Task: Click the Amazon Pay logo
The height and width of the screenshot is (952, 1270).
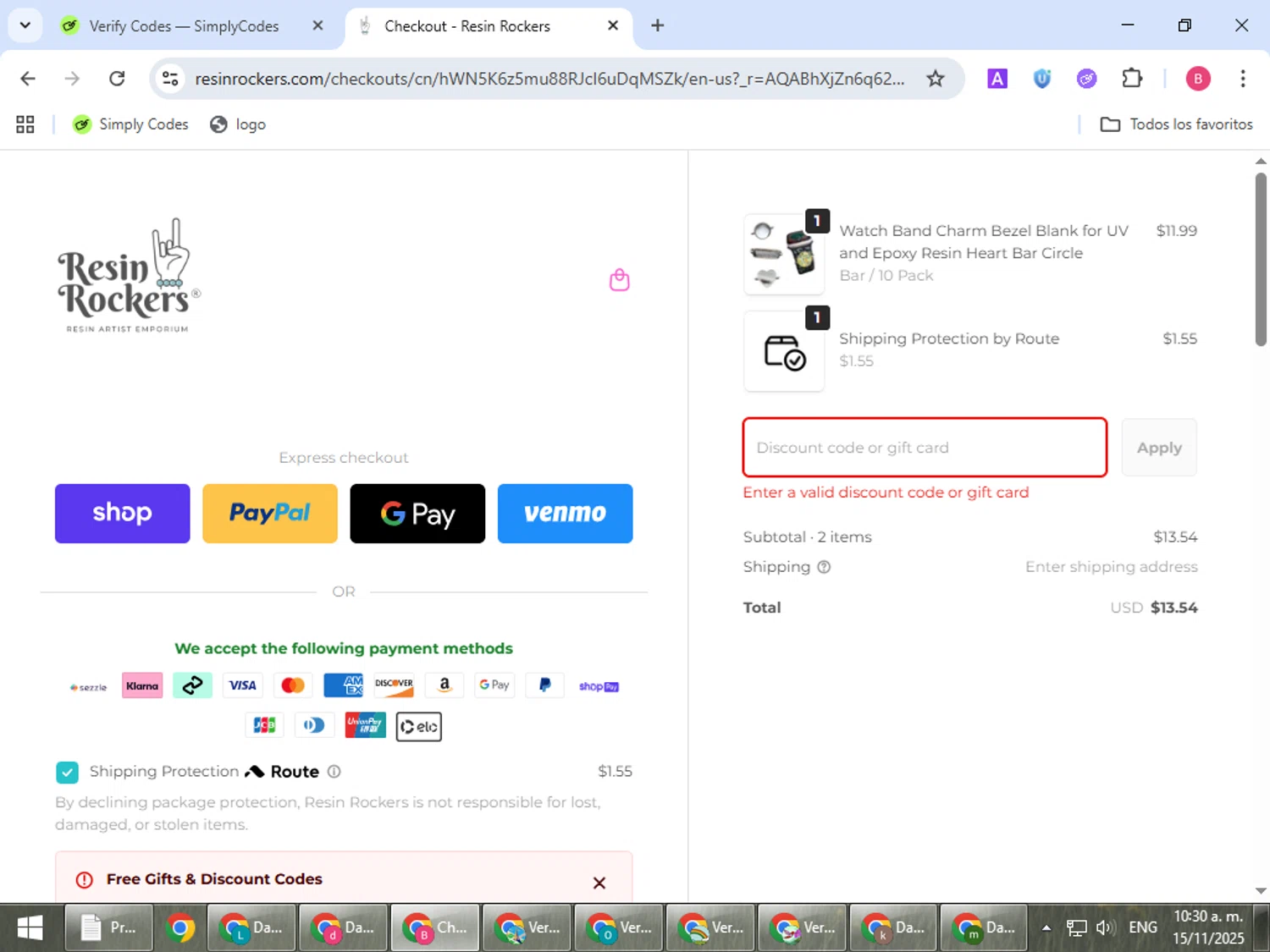Action: click(444, 685)
